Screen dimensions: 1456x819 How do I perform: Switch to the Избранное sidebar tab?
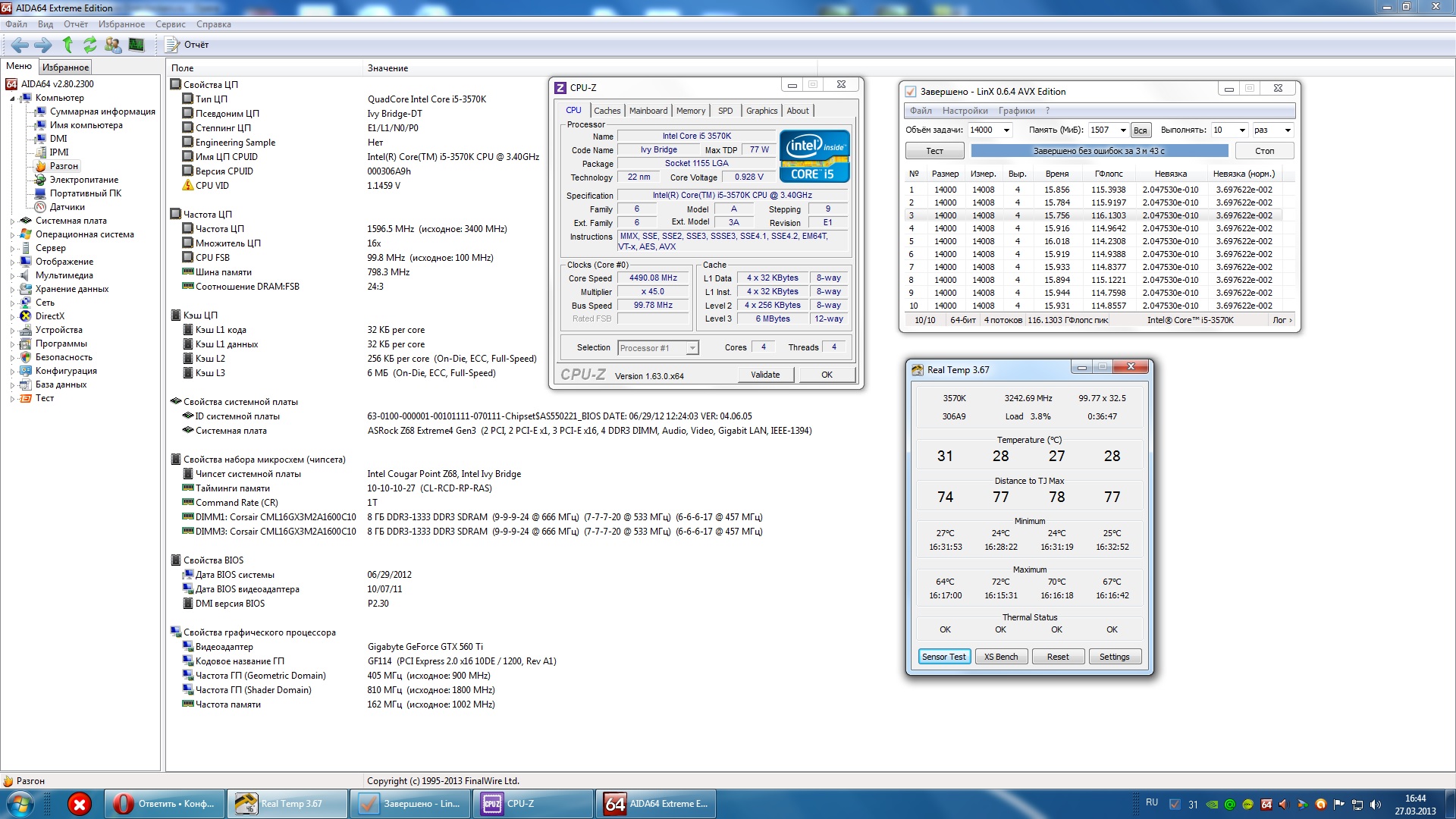click(65, 67)
